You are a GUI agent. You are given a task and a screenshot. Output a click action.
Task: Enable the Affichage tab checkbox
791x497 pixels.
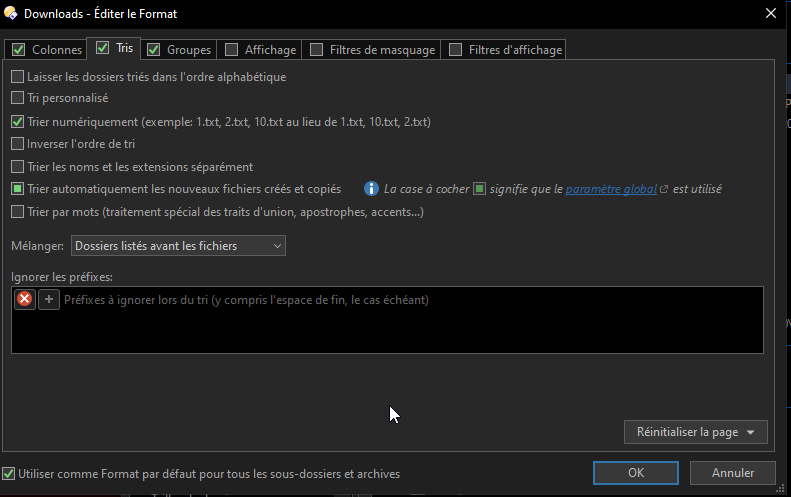coord(232,49)
